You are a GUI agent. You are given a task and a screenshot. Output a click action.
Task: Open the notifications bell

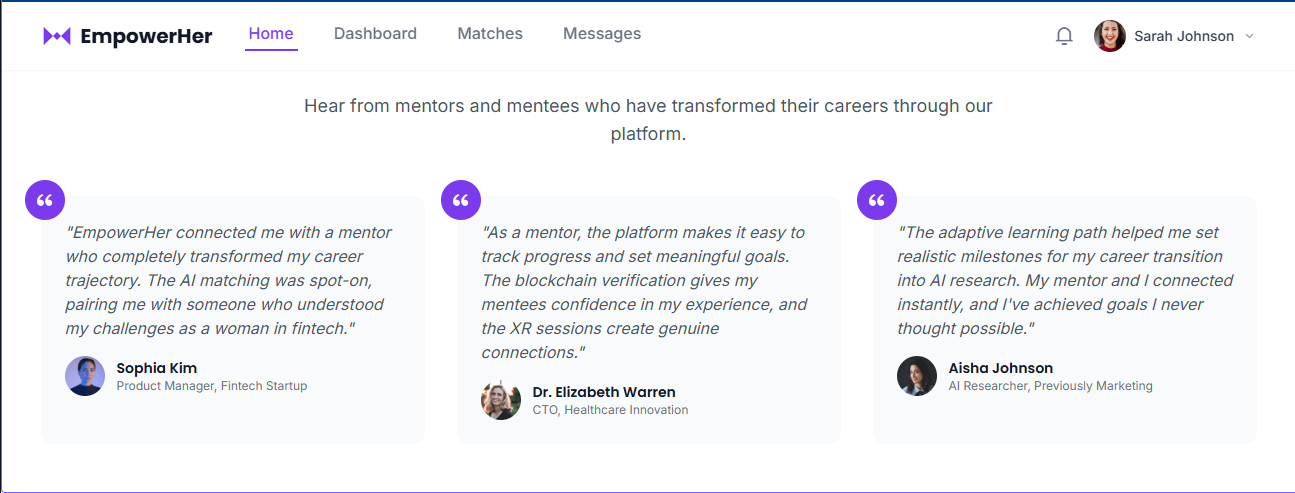pos(1064,36)
